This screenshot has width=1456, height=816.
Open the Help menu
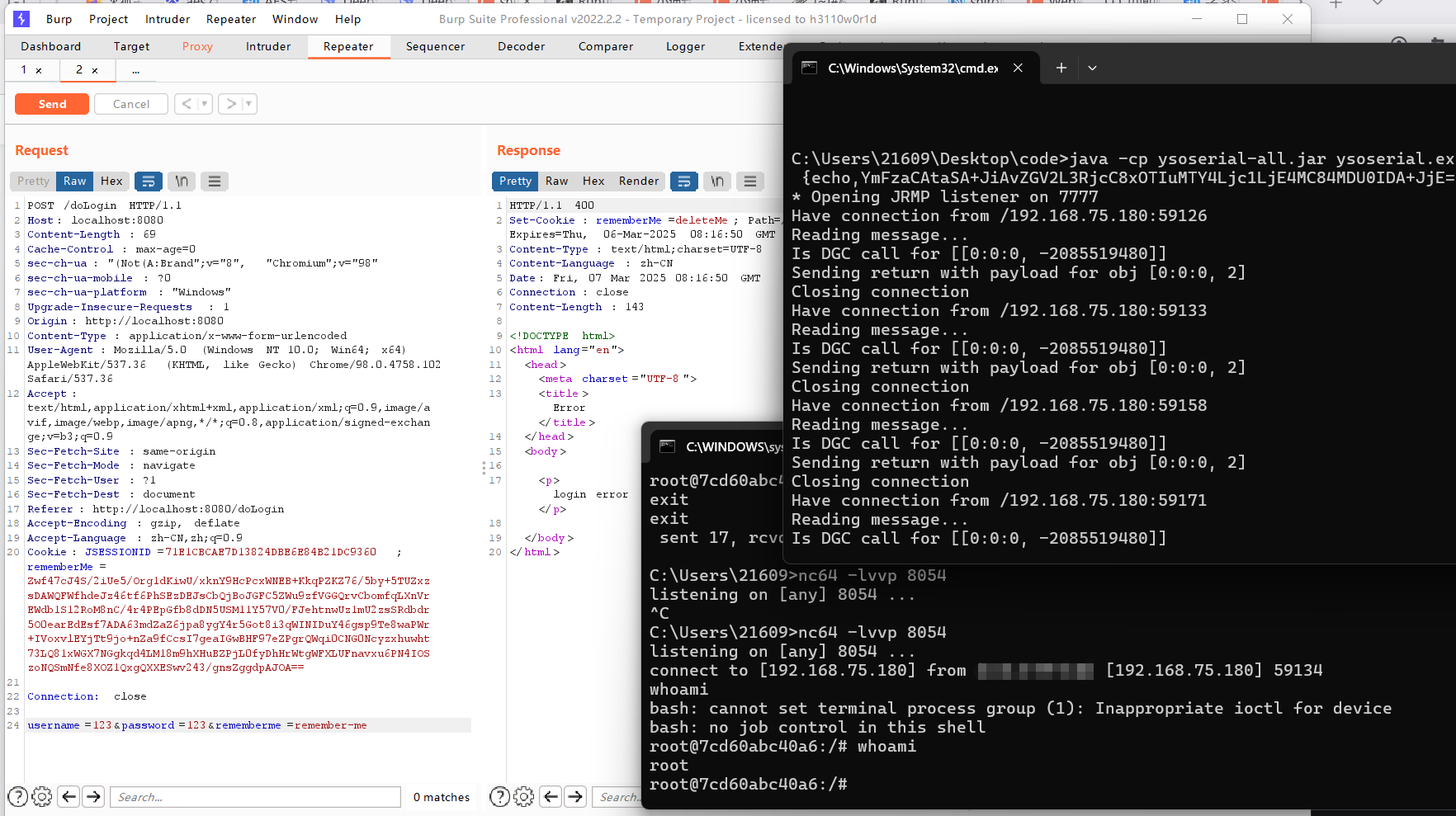[347, 19]
